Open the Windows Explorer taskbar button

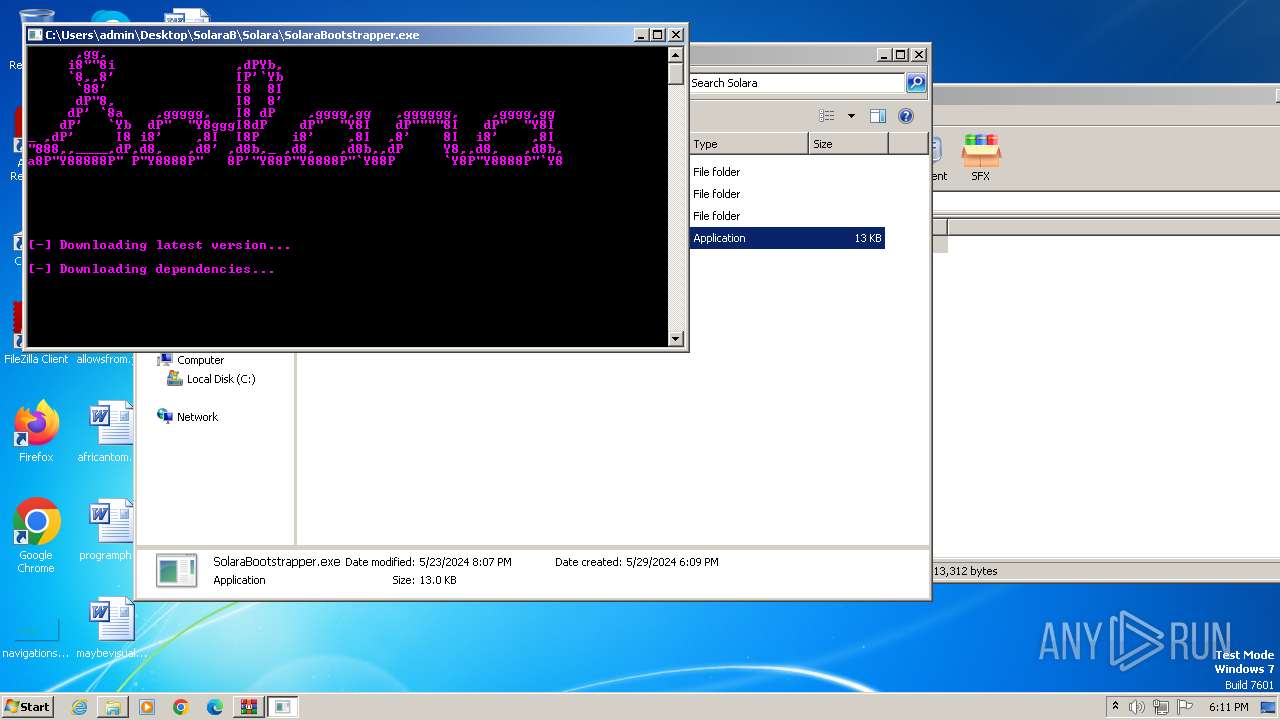point(113,707)
